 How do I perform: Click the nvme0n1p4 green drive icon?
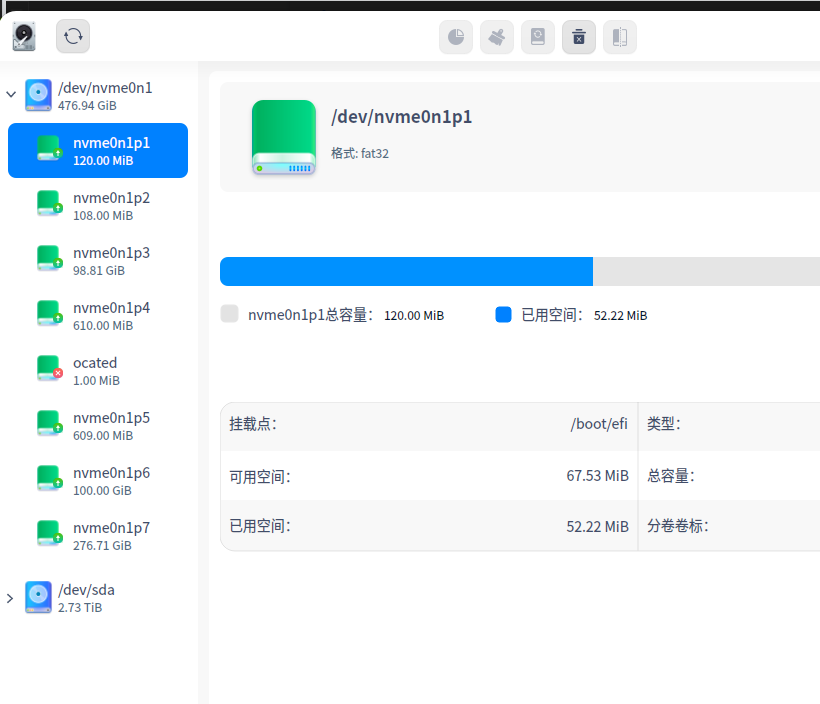pyautogui.click(x=50, y=313)
